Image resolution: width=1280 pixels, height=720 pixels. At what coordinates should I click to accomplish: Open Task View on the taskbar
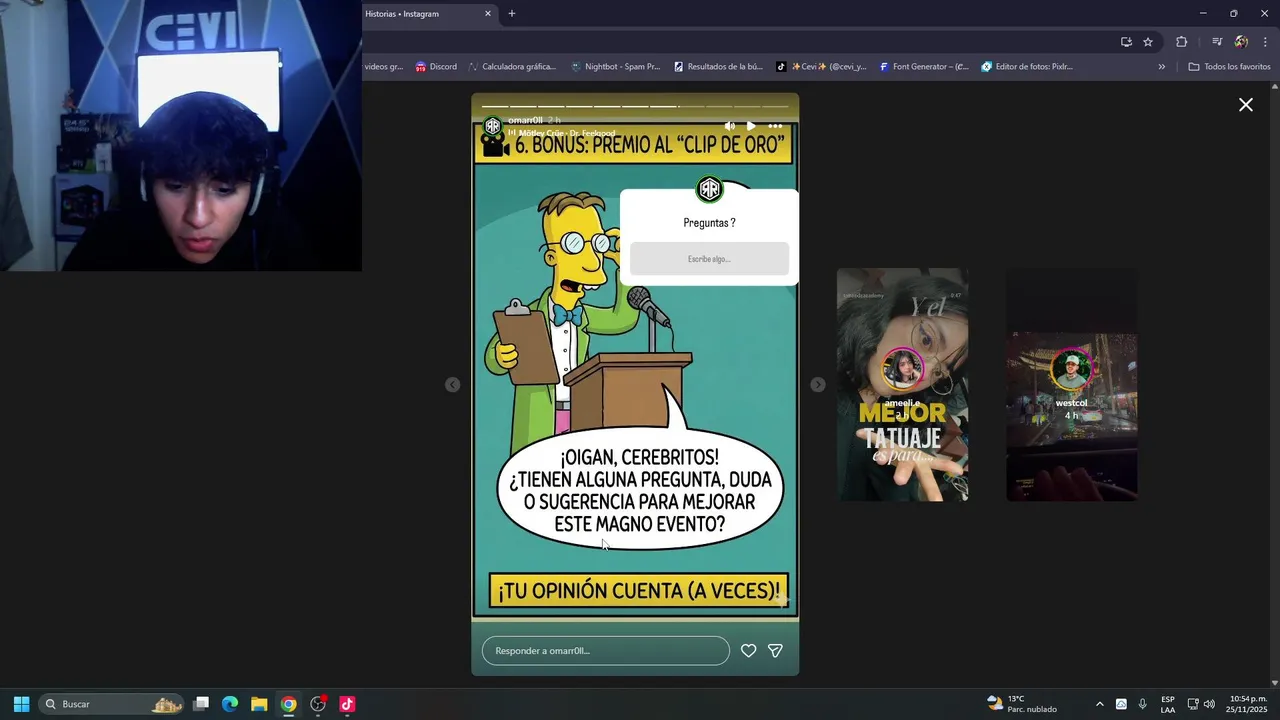tap(201, 704)
